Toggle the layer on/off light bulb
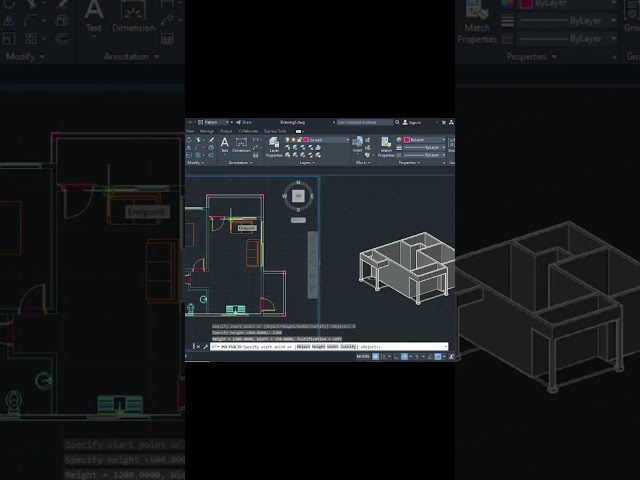640x480 pixels. tap(287, 140)
